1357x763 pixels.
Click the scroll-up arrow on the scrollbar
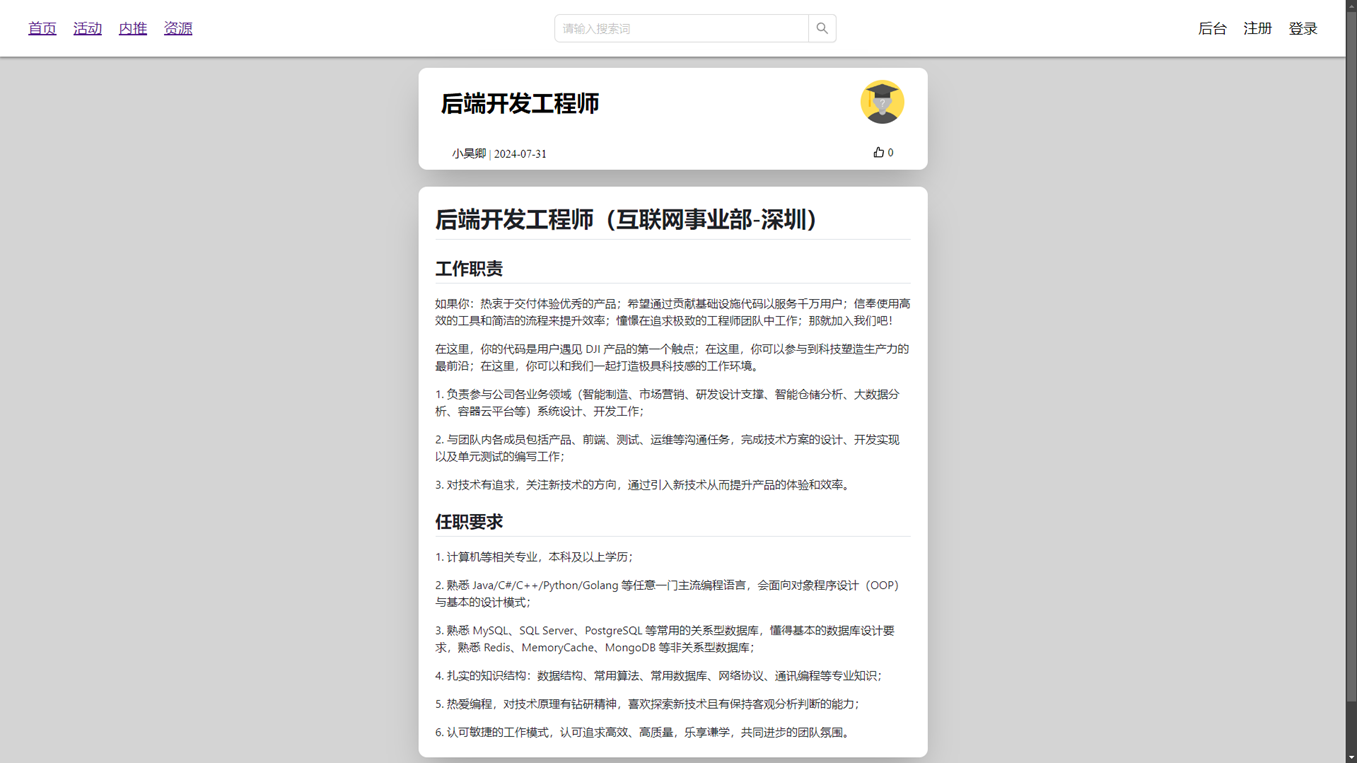[1349, 8]
